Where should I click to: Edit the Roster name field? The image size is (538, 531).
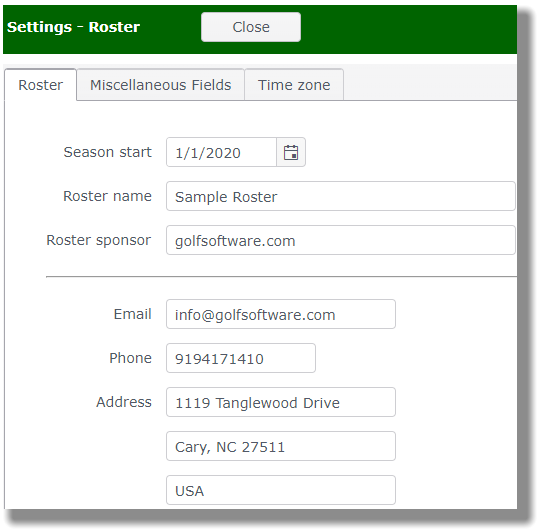(x=341, y=196)
